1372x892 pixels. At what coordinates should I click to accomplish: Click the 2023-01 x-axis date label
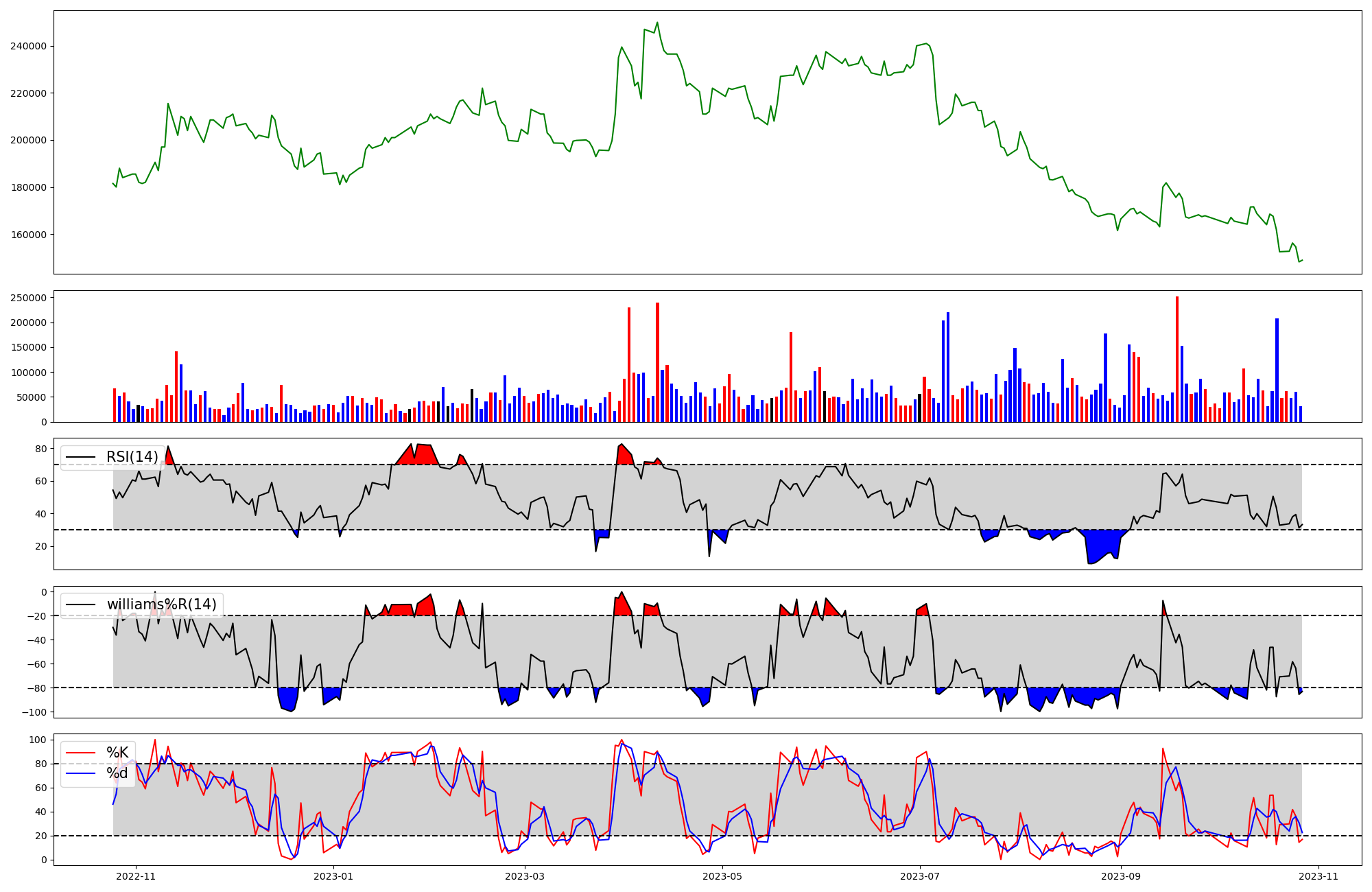click(333, 876)
